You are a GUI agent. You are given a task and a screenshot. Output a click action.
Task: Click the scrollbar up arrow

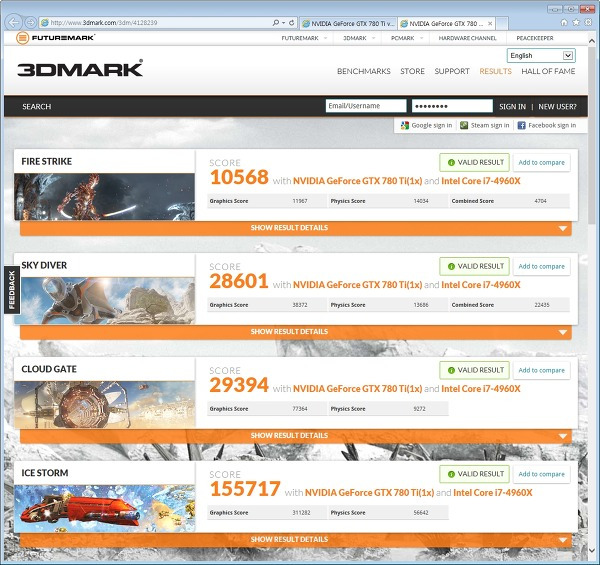click(592, 41)
